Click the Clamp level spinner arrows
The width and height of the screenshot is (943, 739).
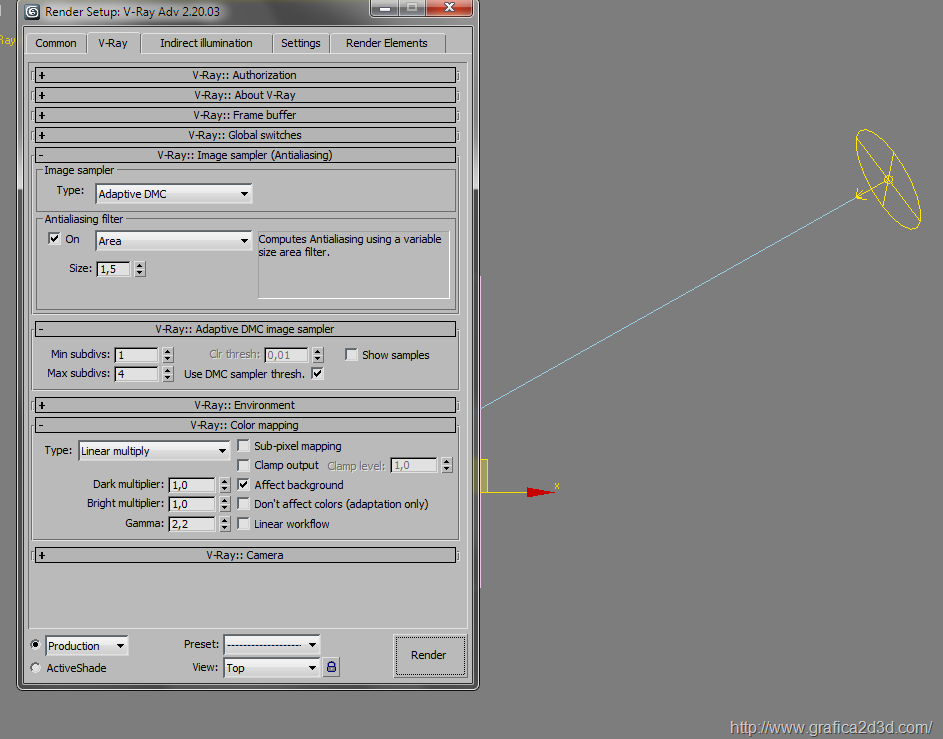pos(446,465)
